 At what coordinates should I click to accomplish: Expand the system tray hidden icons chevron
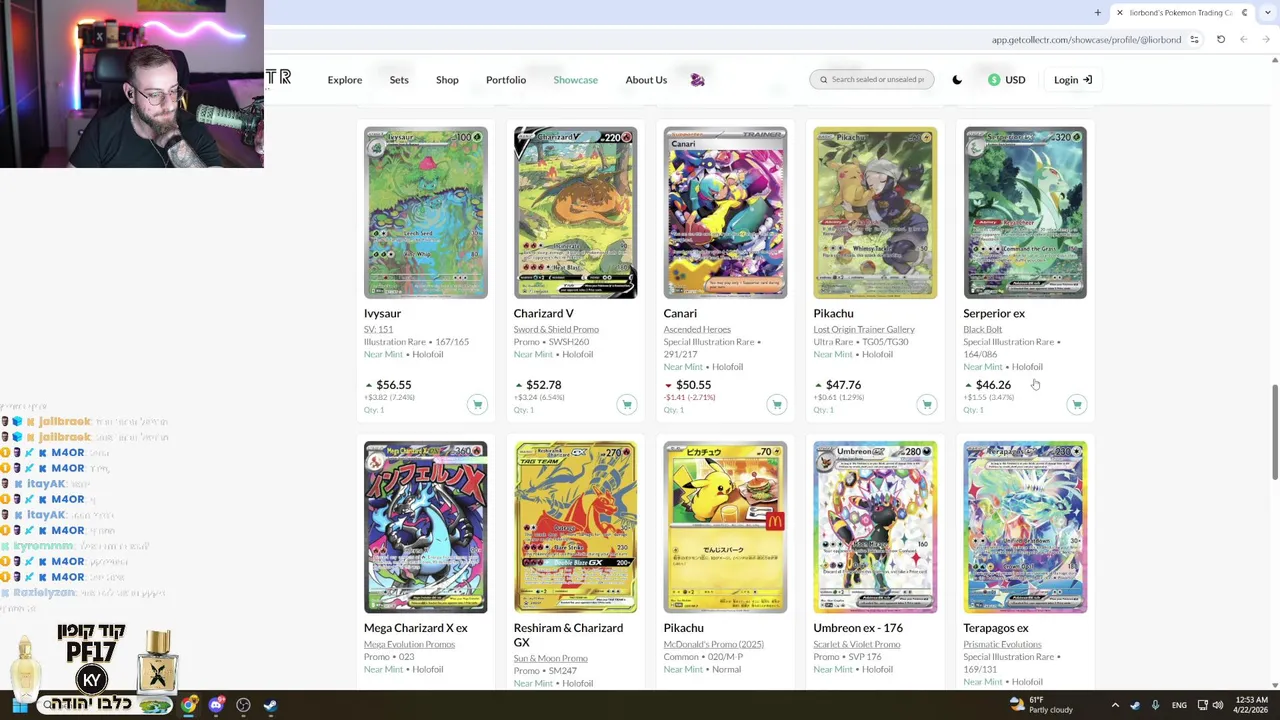coord(1115,705)
